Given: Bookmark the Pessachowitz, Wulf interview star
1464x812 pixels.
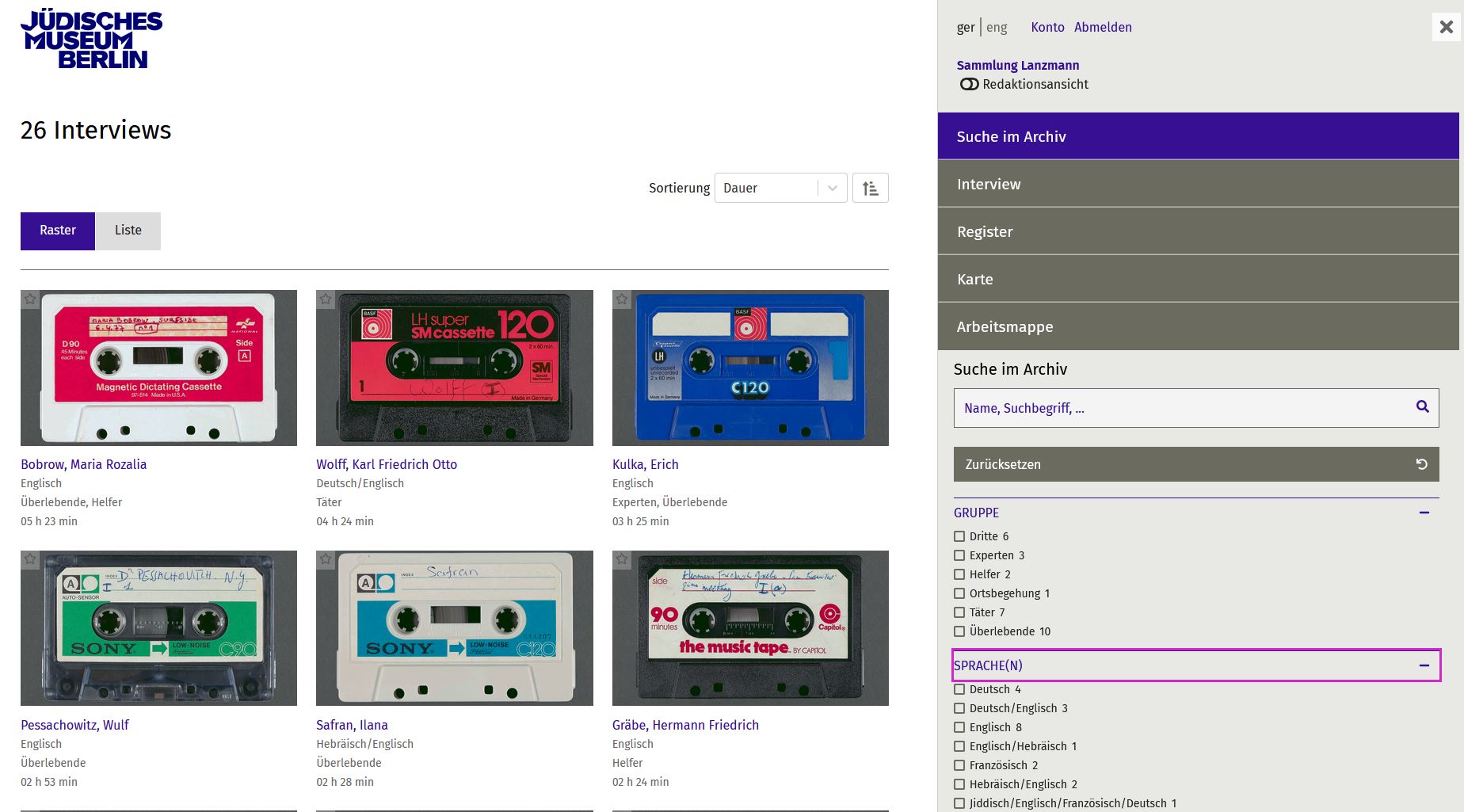Looking at the screenshot, I should pos(30,560).
